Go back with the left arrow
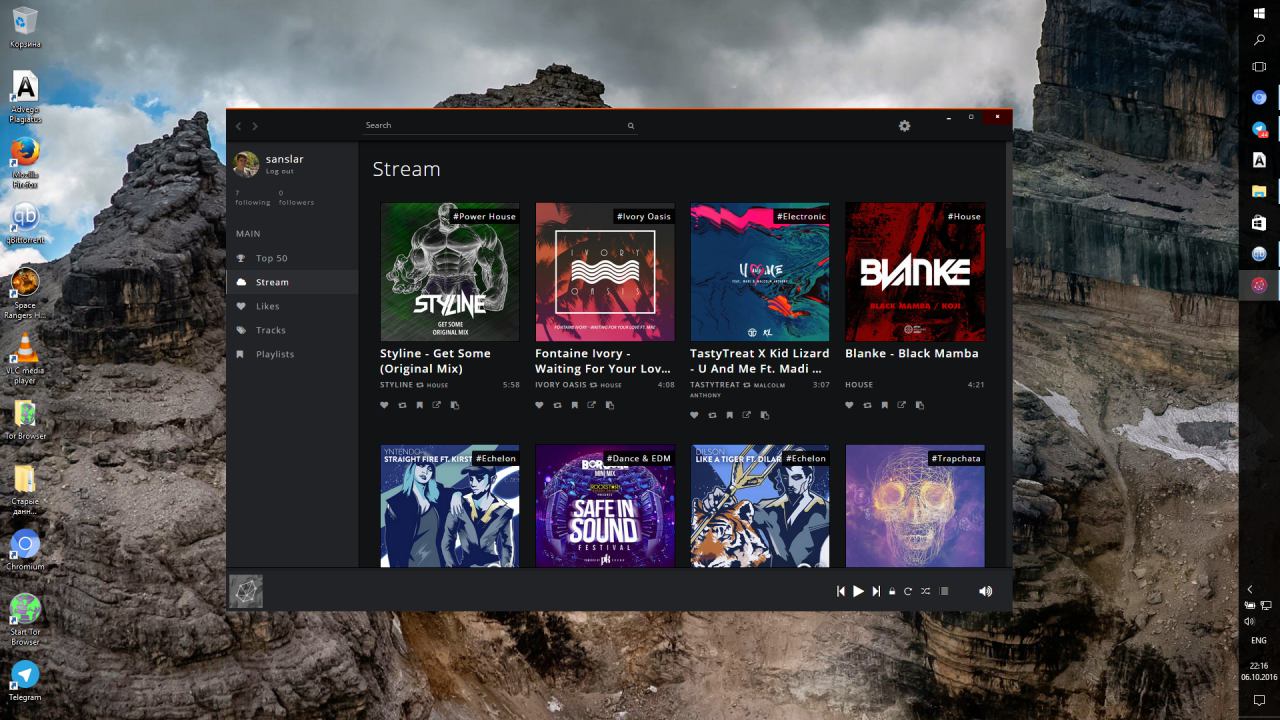Screen dimensions: 1280x720 (238, 126)
